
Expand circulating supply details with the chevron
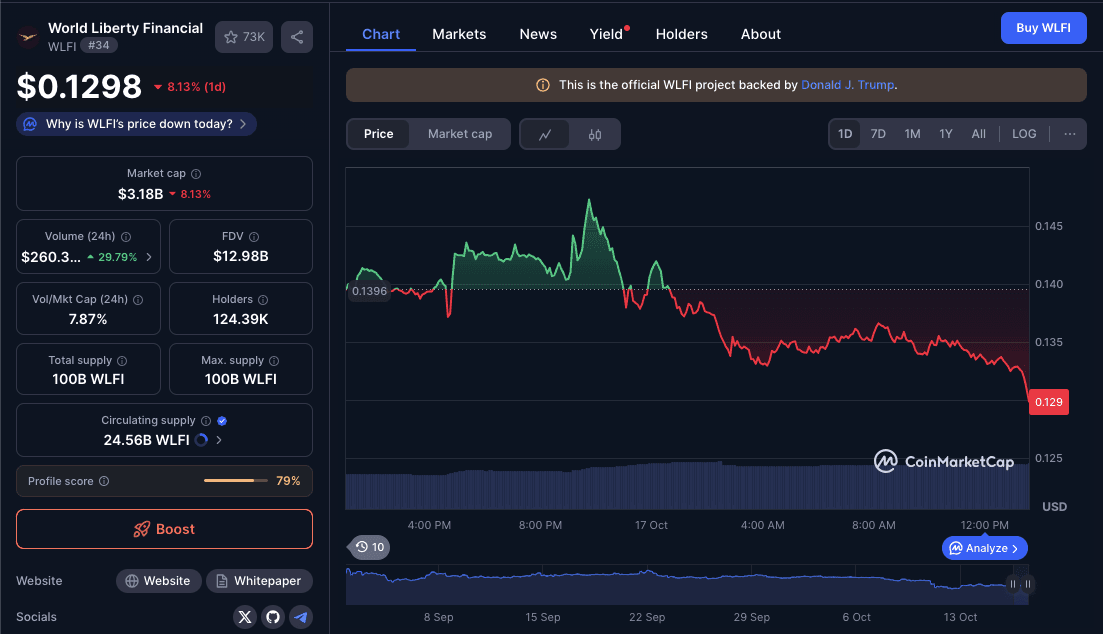tap(222, 440)
